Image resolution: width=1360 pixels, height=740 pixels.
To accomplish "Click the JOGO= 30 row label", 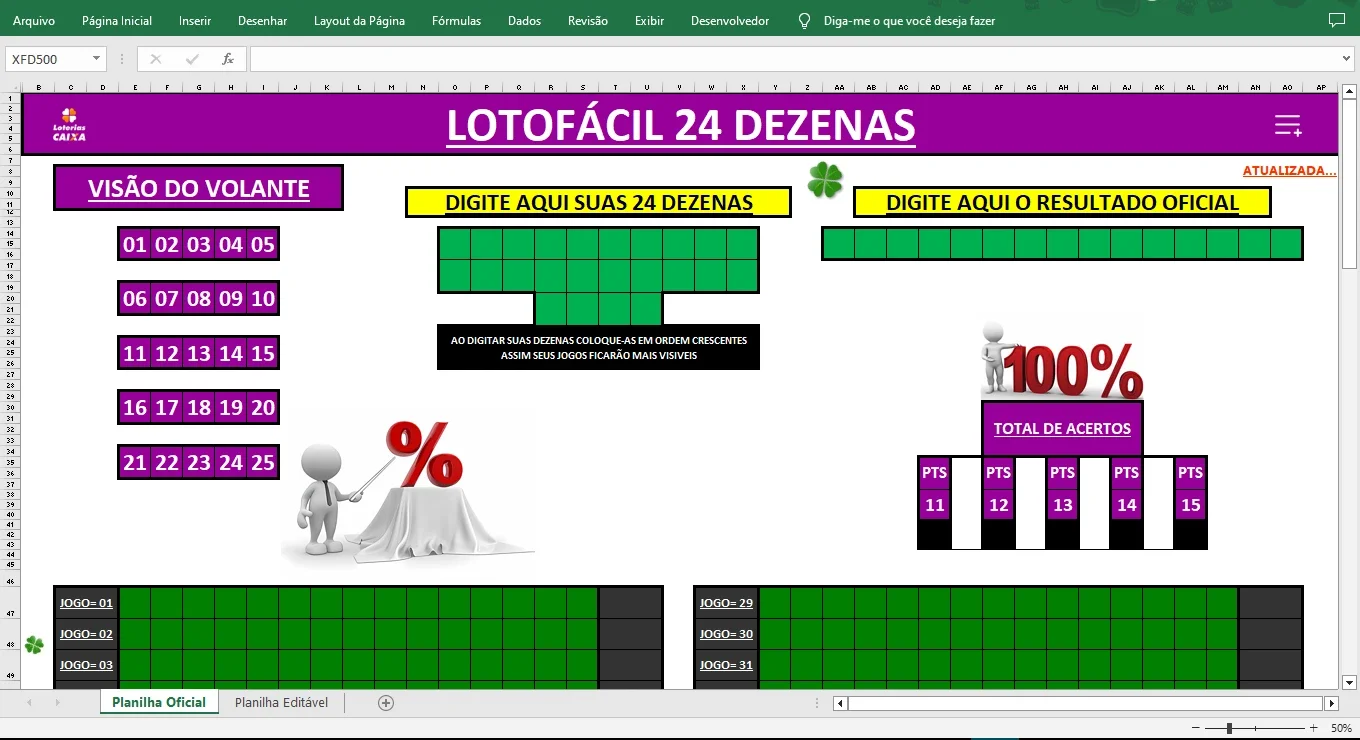I will click(726, 634).
